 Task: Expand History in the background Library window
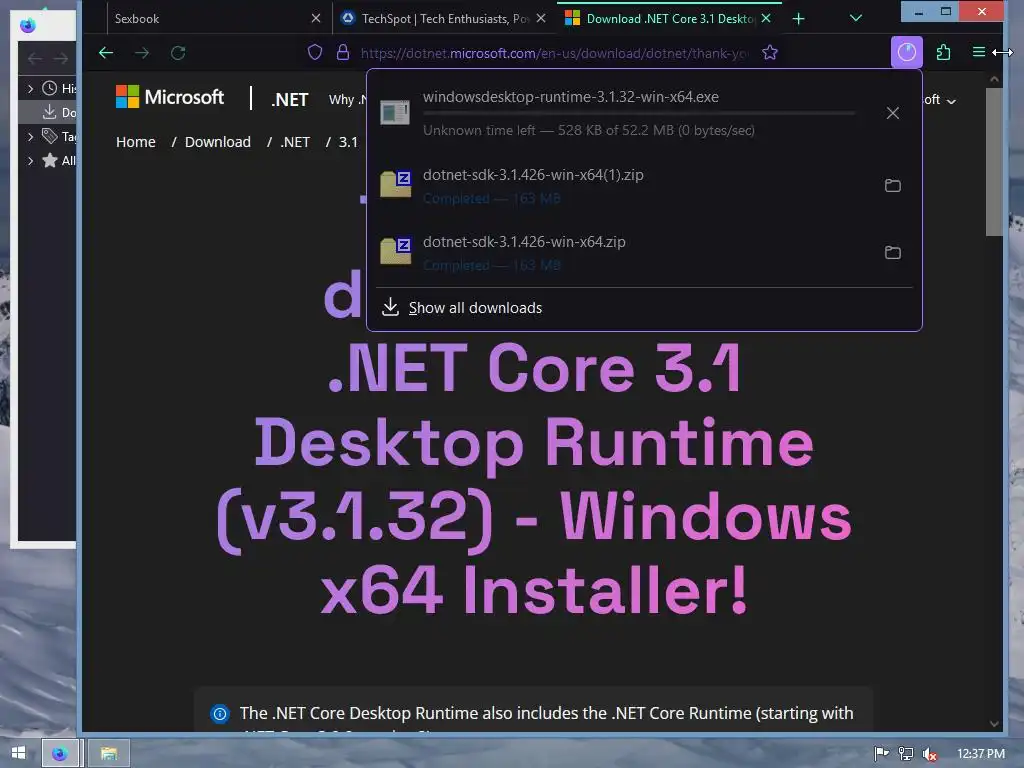(31, 88)
